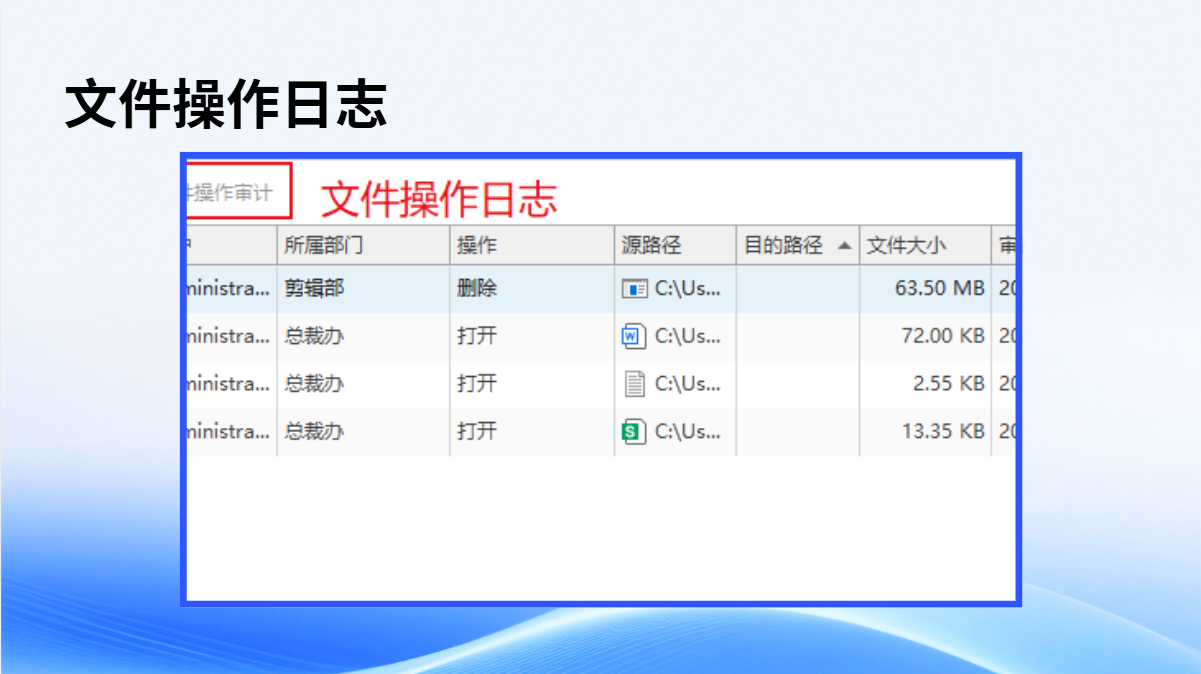Select the 63.50 MB file size cell

point(939,289)
